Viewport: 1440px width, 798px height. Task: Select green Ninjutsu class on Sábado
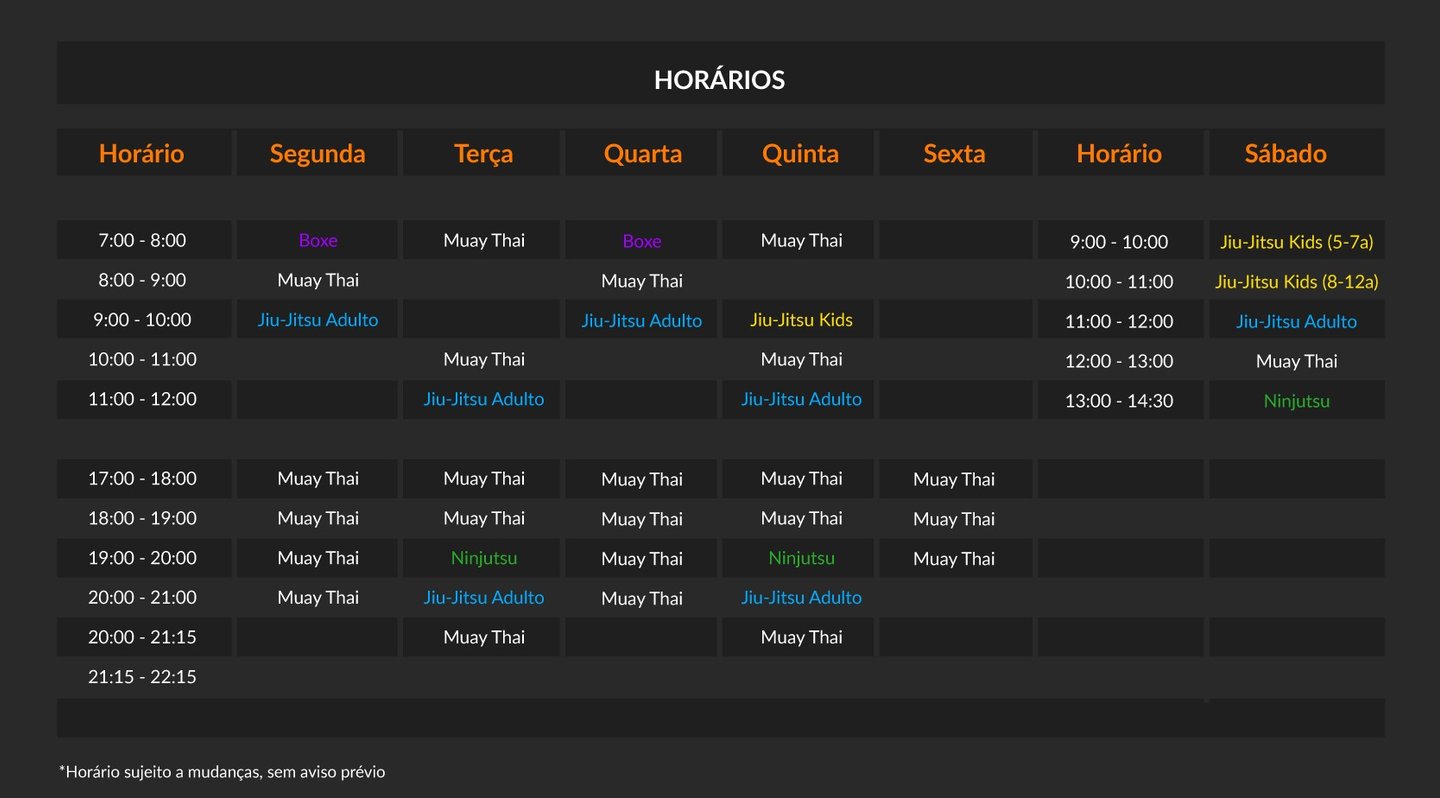(x=1296, y=401)
